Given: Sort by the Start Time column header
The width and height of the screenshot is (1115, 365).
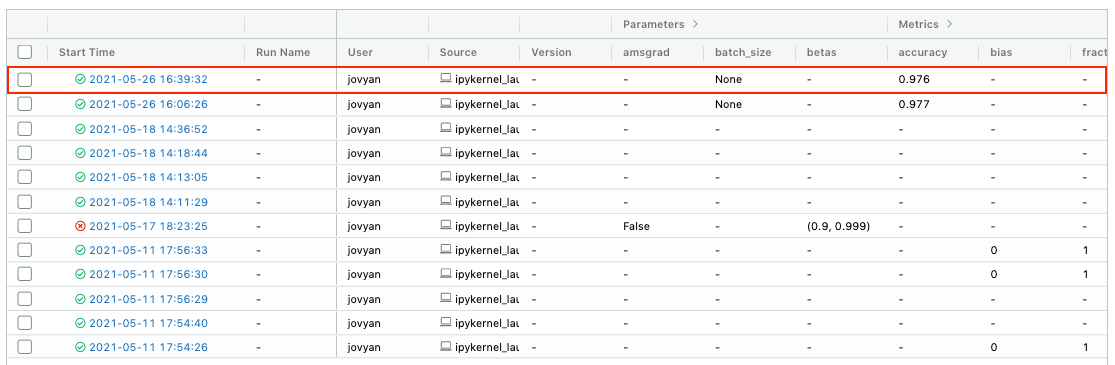Looking at the screenshot, I should (x=87, y=52).
